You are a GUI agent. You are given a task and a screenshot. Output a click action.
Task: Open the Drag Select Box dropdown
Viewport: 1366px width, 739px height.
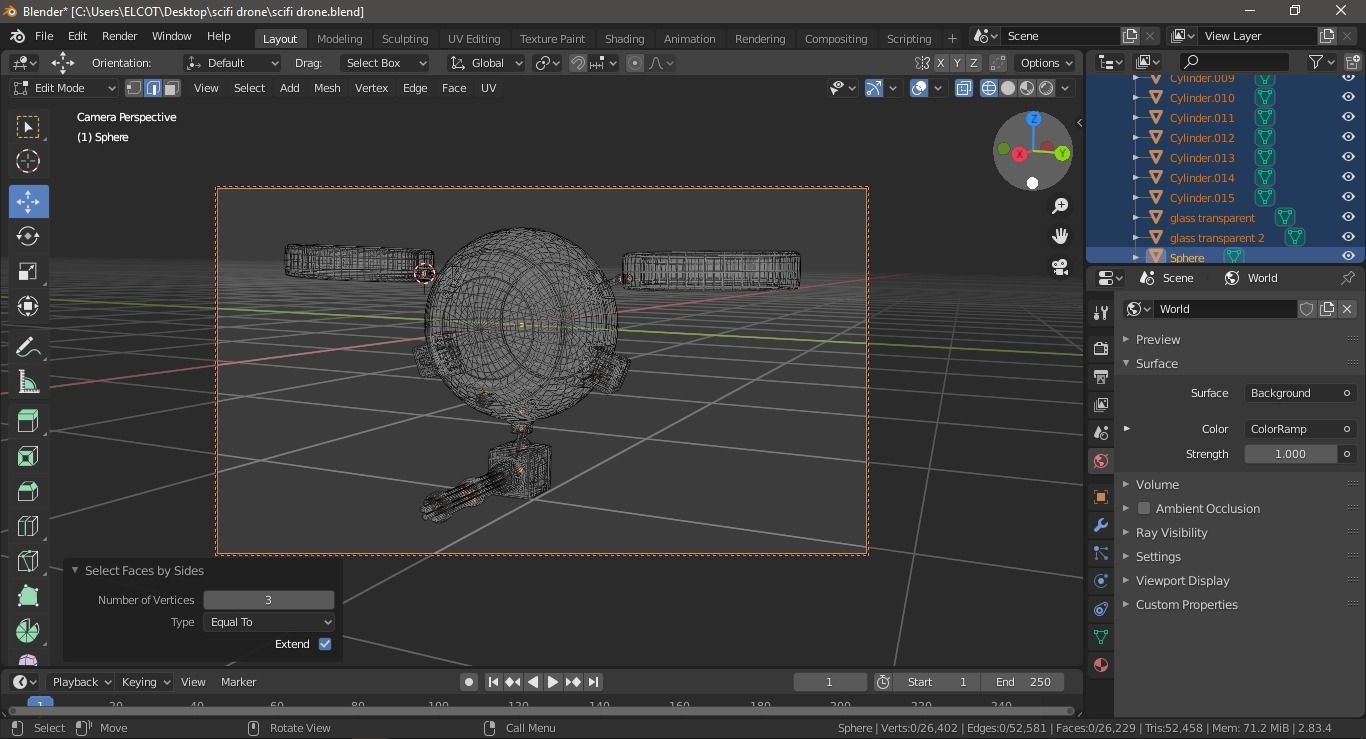(384, 63)
